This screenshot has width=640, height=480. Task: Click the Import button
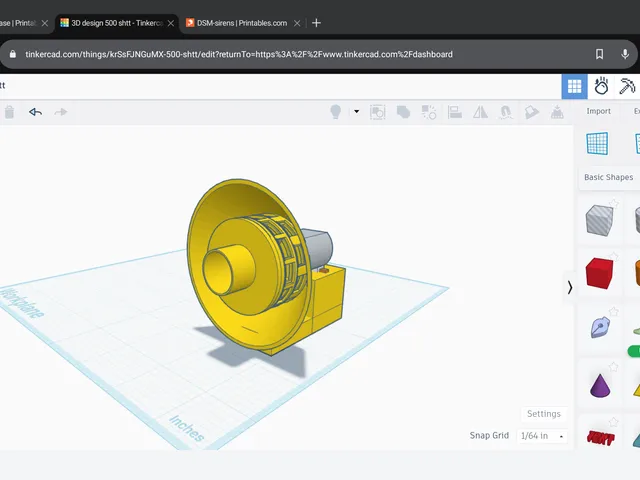pos(598,111)
